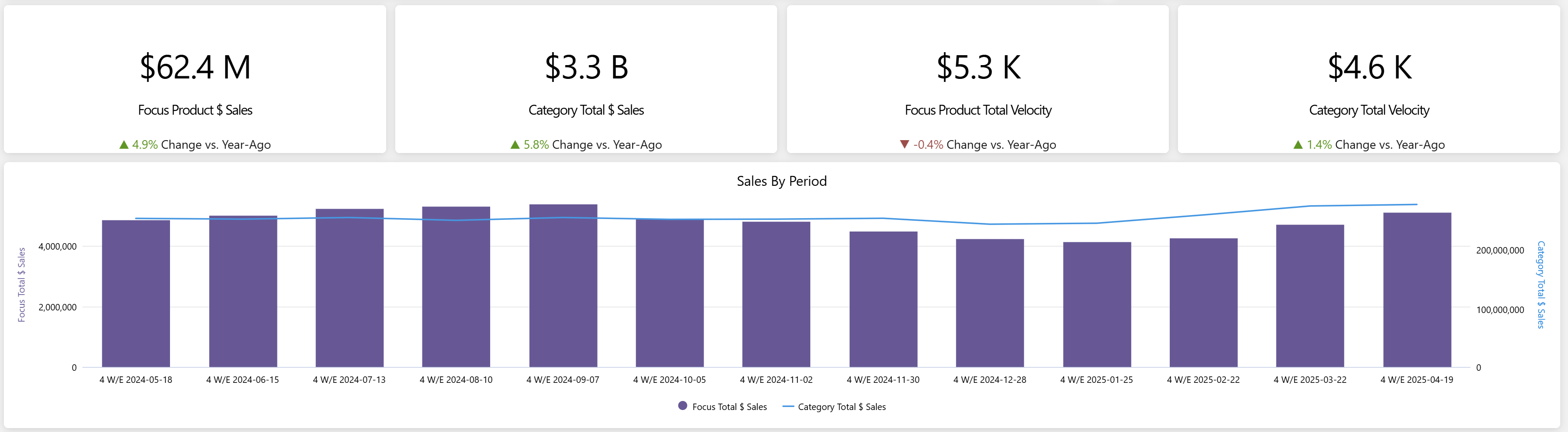Image resolution: width=1568 pixels, height=432 pixels.
Task: Toggle Focus Total $ Sales legend series
Action: coord(723,407)
